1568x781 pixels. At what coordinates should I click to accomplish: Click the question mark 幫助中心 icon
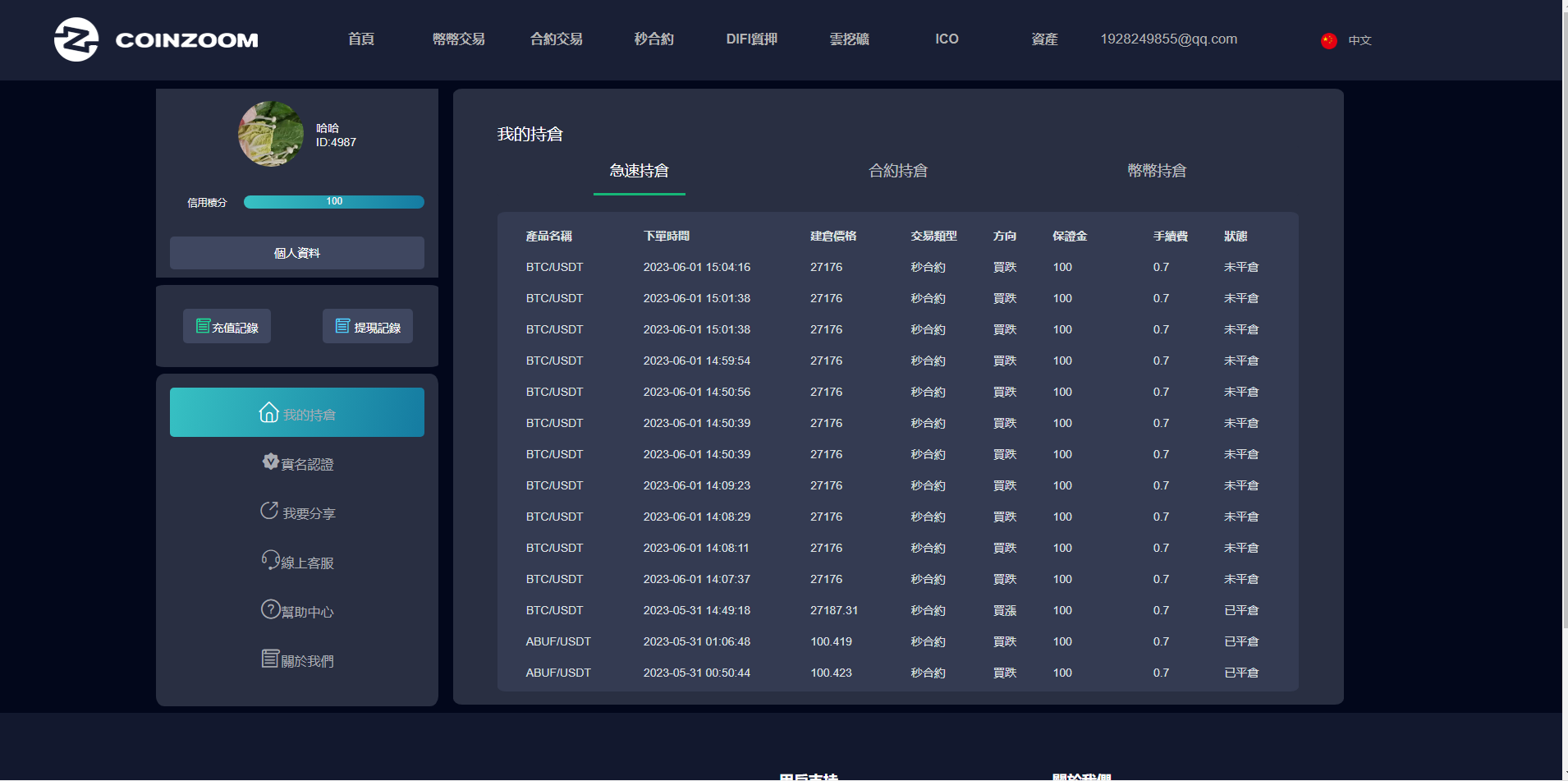[x=270, y=609]
